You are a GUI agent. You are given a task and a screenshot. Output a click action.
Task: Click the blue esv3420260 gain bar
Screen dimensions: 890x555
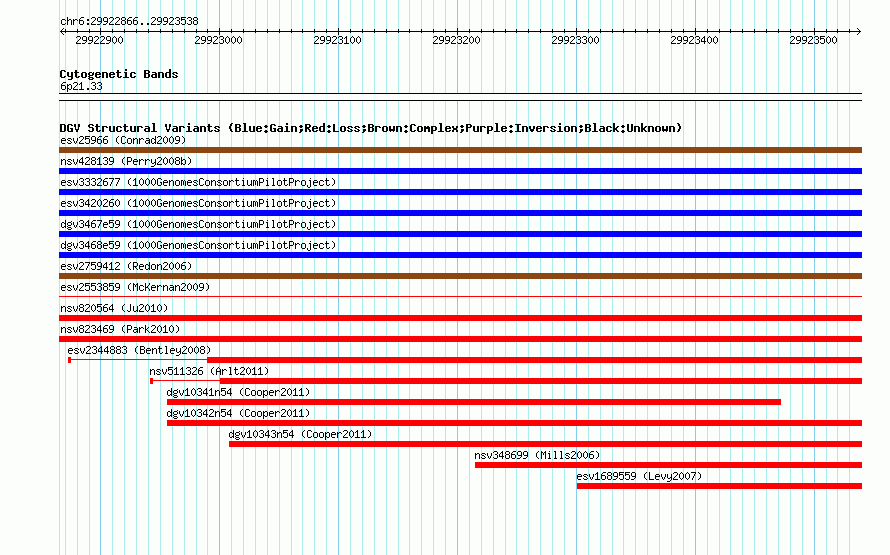pyautogui.click(x=460, y=213)
